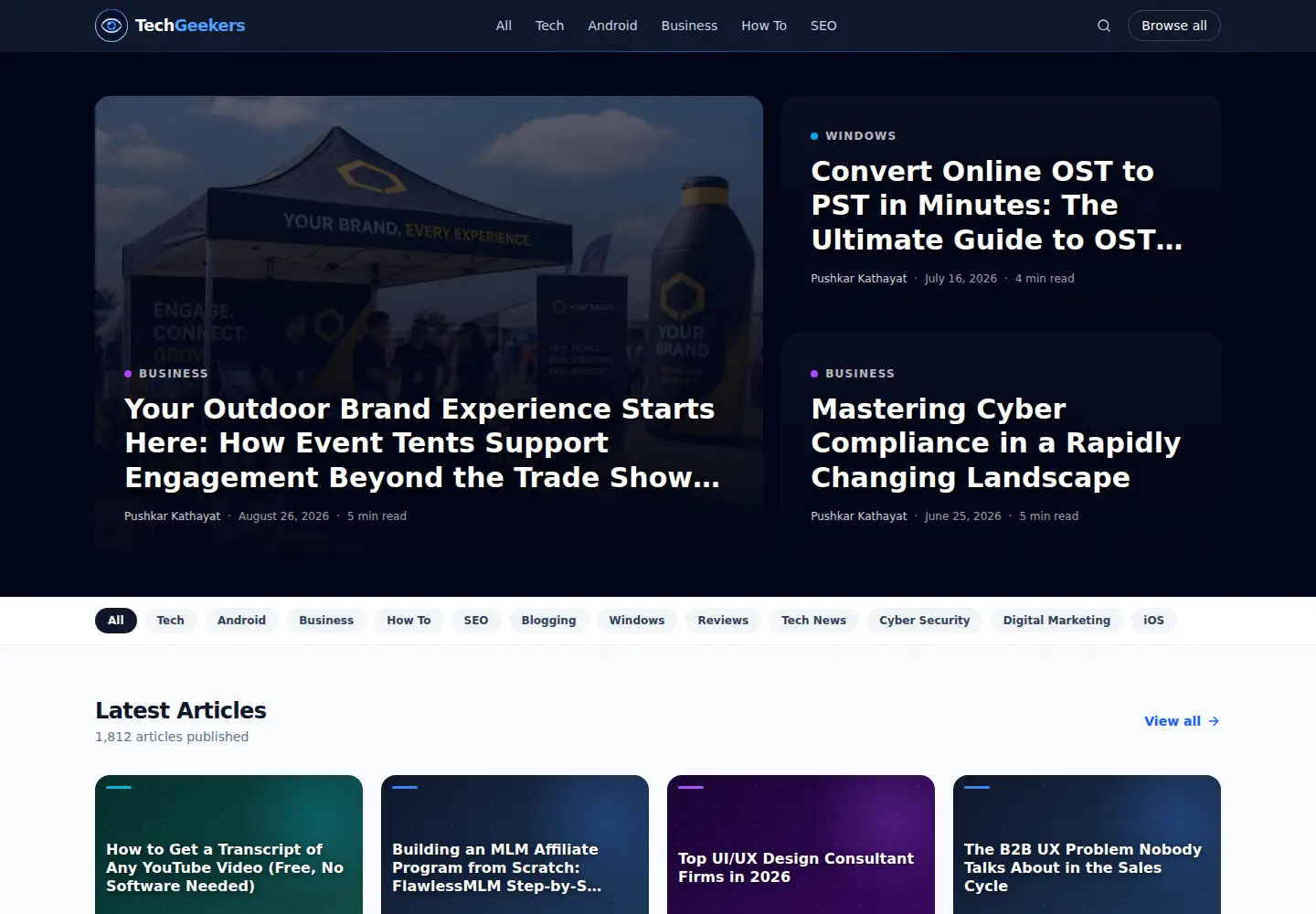This screenshot has width=1316, height=914.
Task: Open How To in the top navigation
Action: [x=764, y=26]
